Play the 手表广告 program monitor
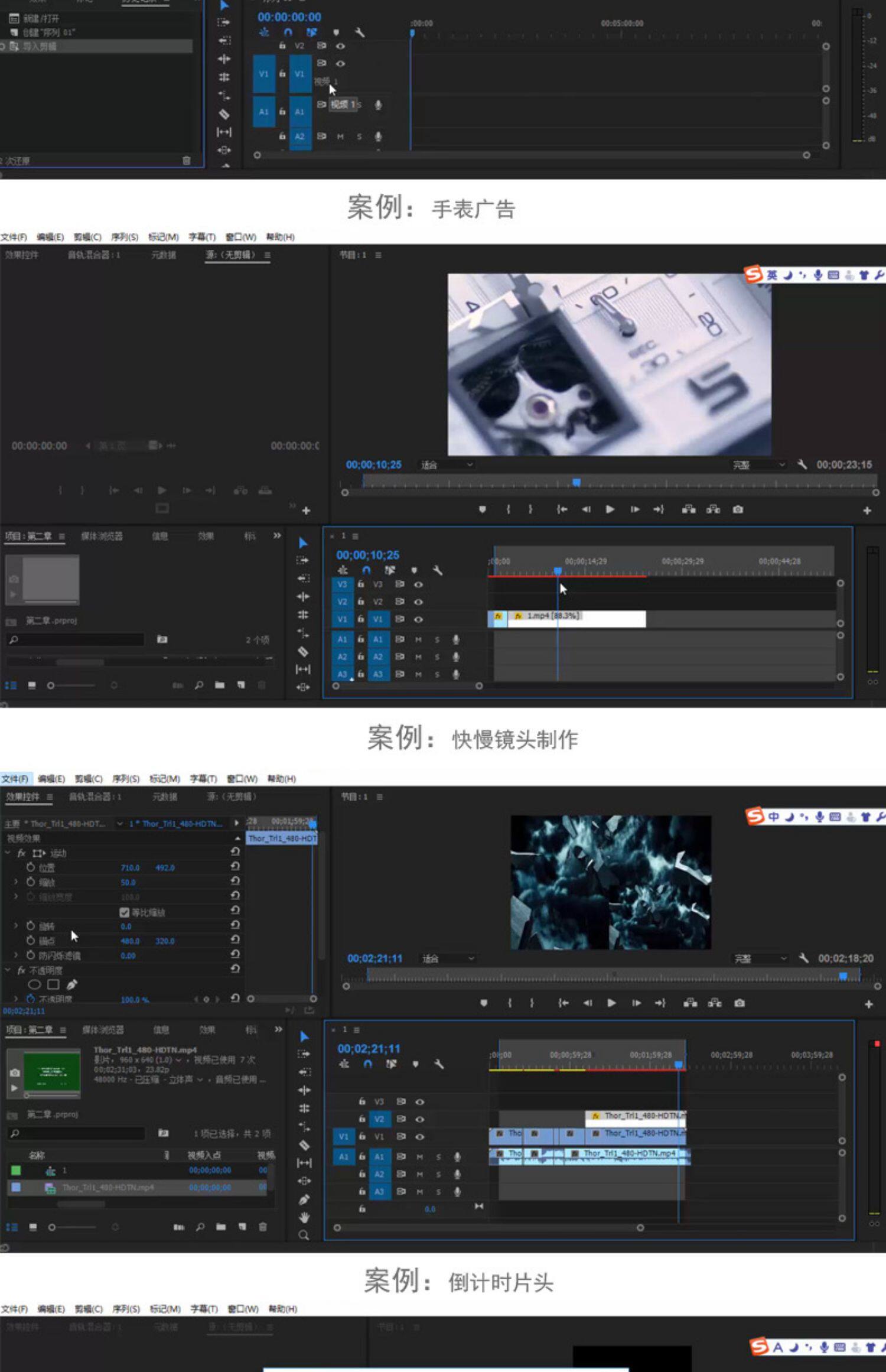Viewport: 886px width, 1372px height. [x=610, y=509]
